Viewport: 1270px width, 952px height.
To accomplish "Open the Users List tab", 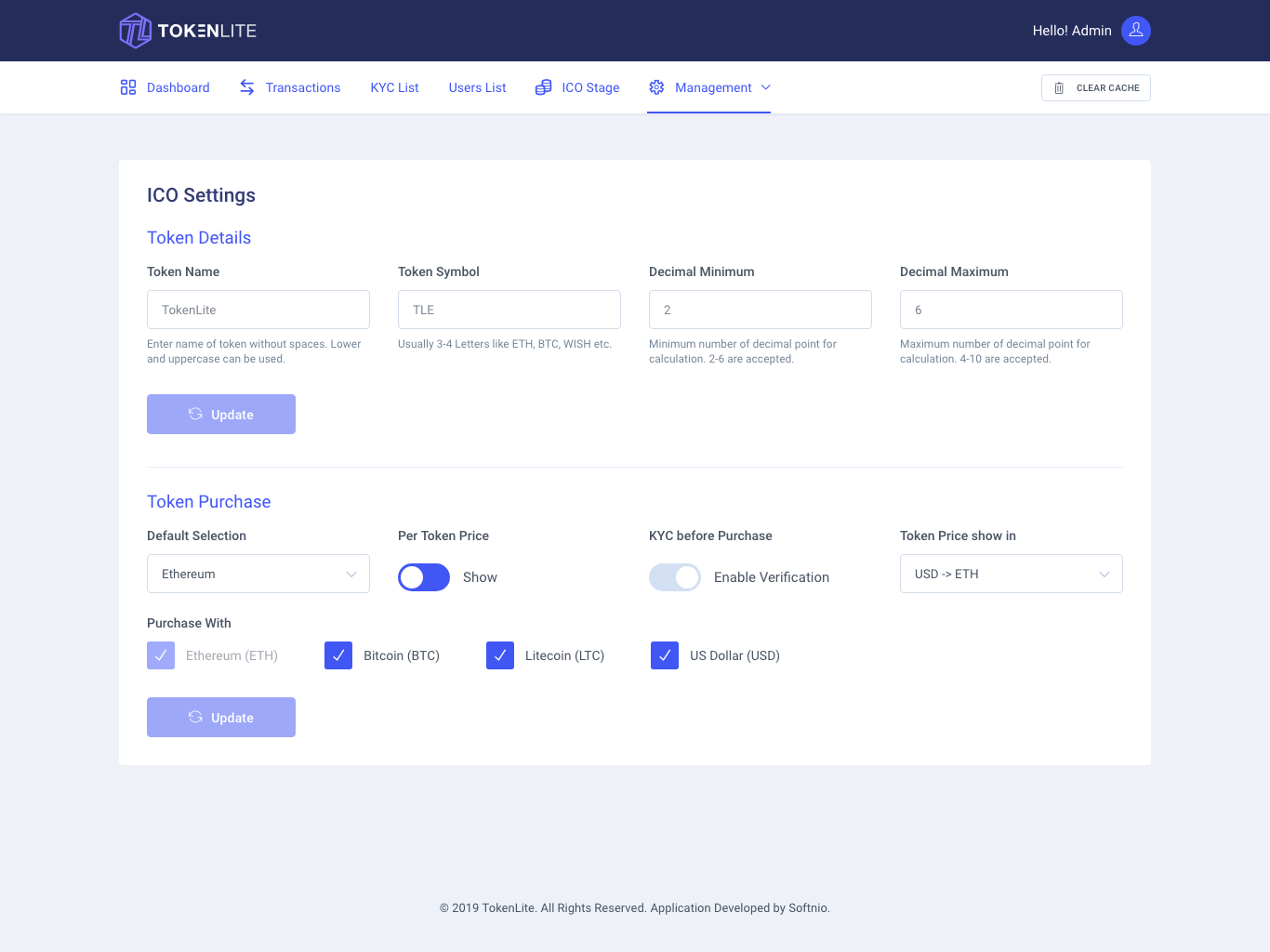I will point(477,87).
